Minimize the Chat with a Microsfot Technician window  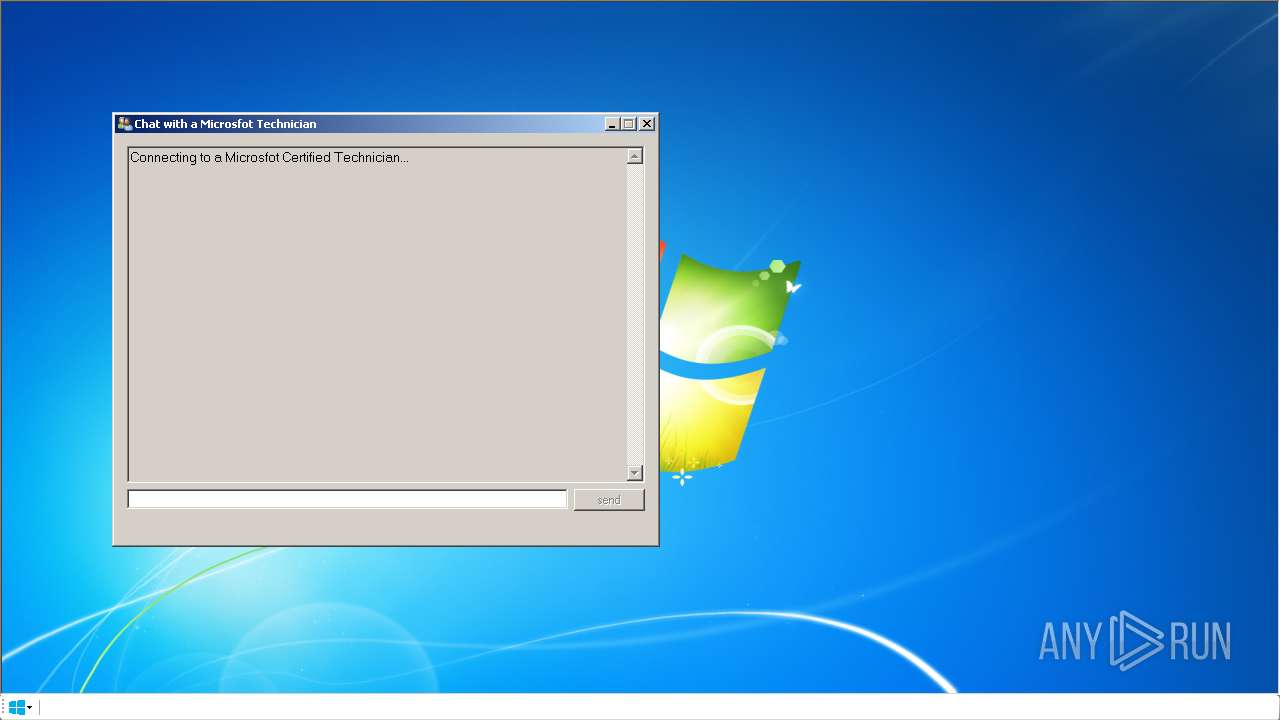pyautogui.click(x=612, y=124)
